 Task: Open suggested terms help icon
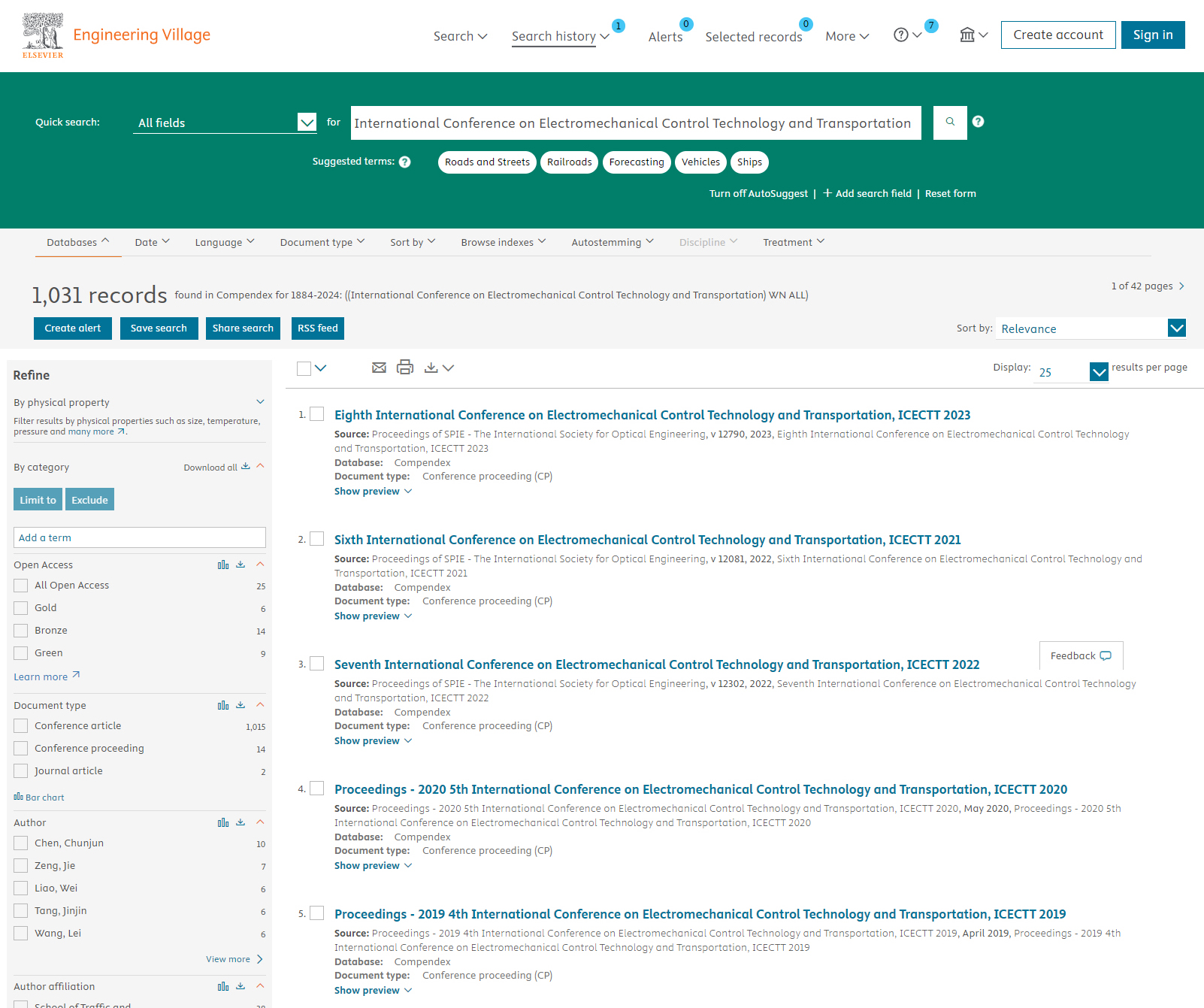click(x=404, y=162)
